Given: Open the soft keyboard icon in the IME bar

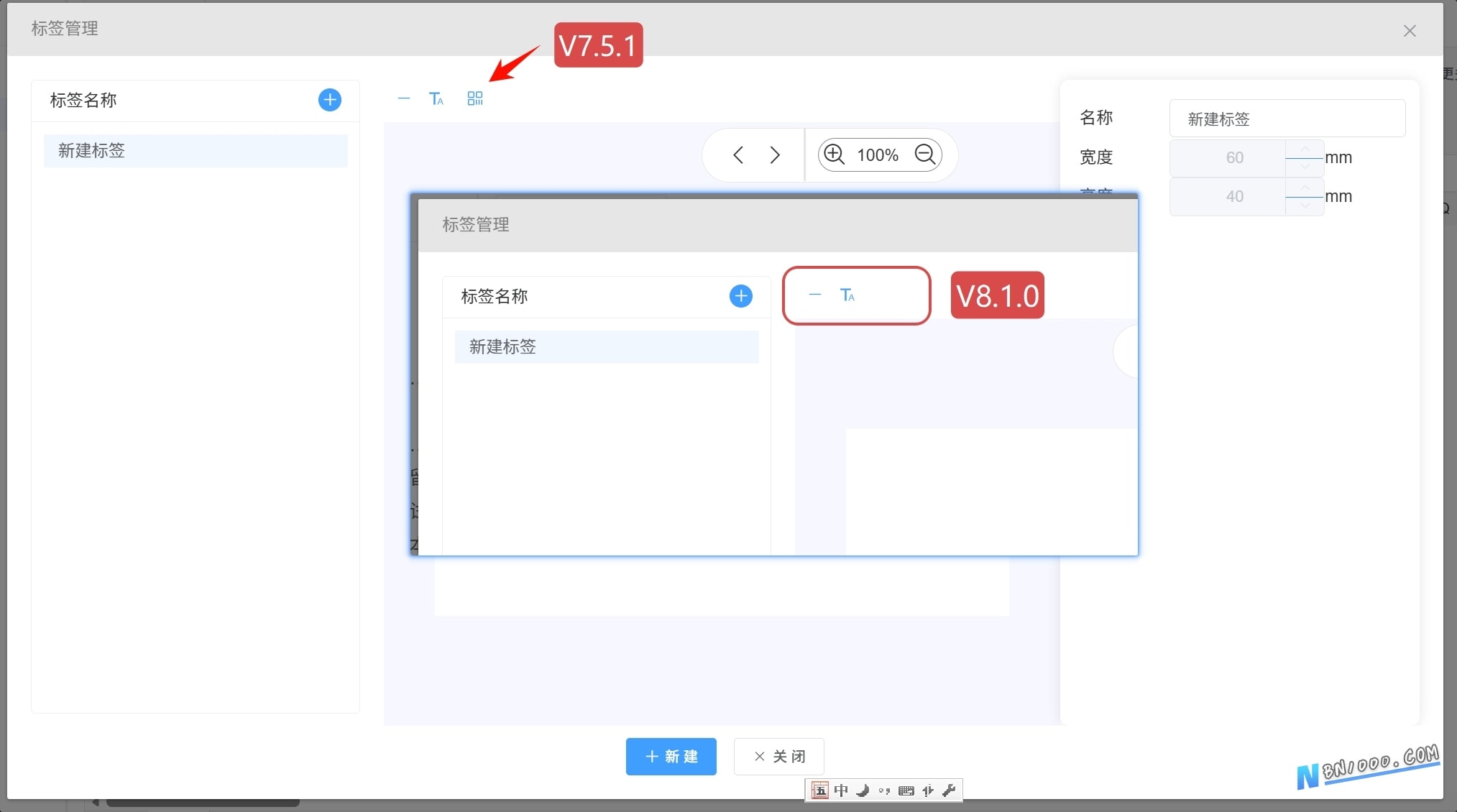Looking at the screenshot, I should point(906,791).
